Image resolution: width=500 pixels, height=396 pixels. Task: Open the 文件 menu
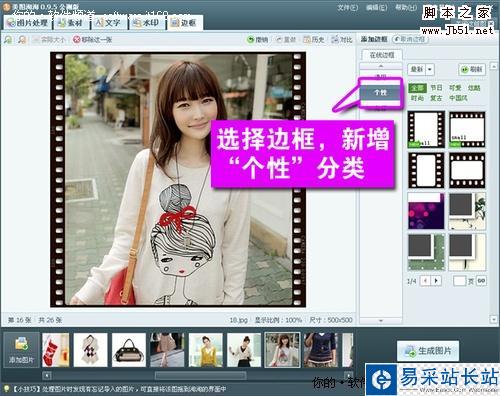pyautogui.click(x=347, y=7)
